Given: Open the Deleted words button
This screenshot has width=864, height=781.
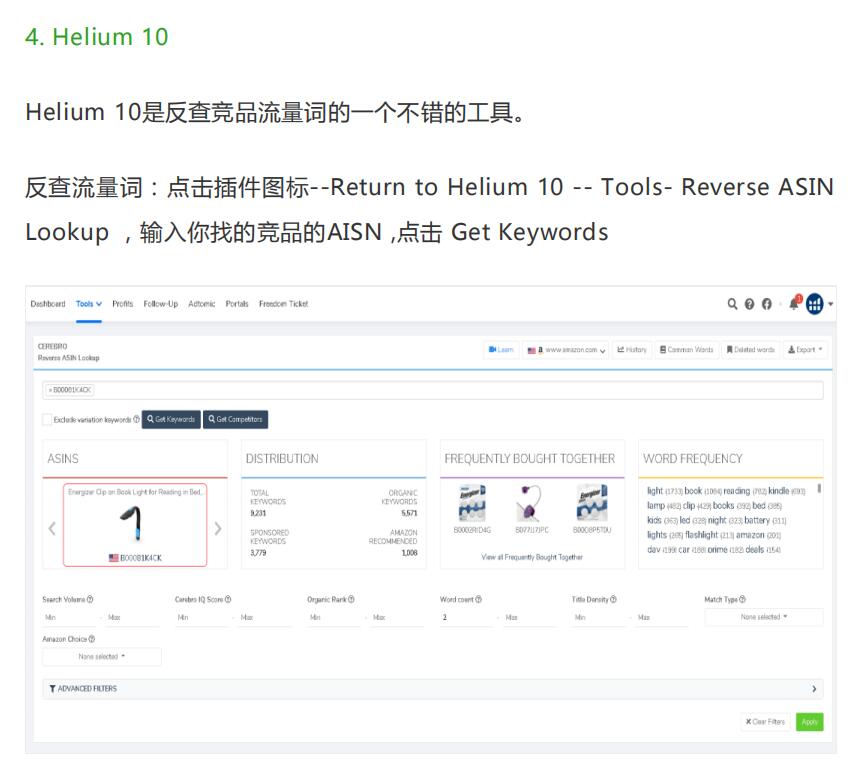Looking at the screenshot, I should 750,350.
